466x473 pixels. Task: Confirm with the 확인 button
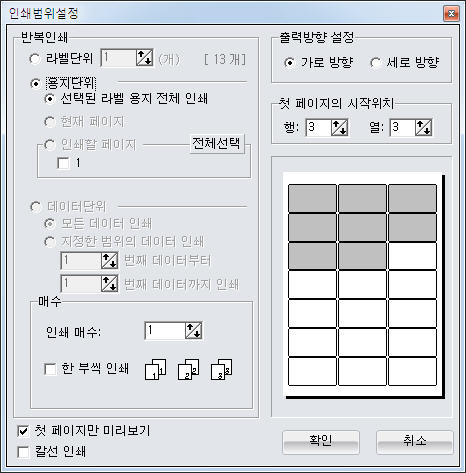(x=321, y=442)
